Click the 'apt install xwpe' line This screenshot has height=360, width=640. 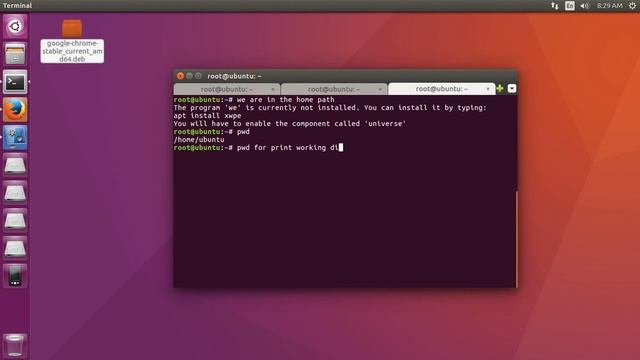coord(207,116)
